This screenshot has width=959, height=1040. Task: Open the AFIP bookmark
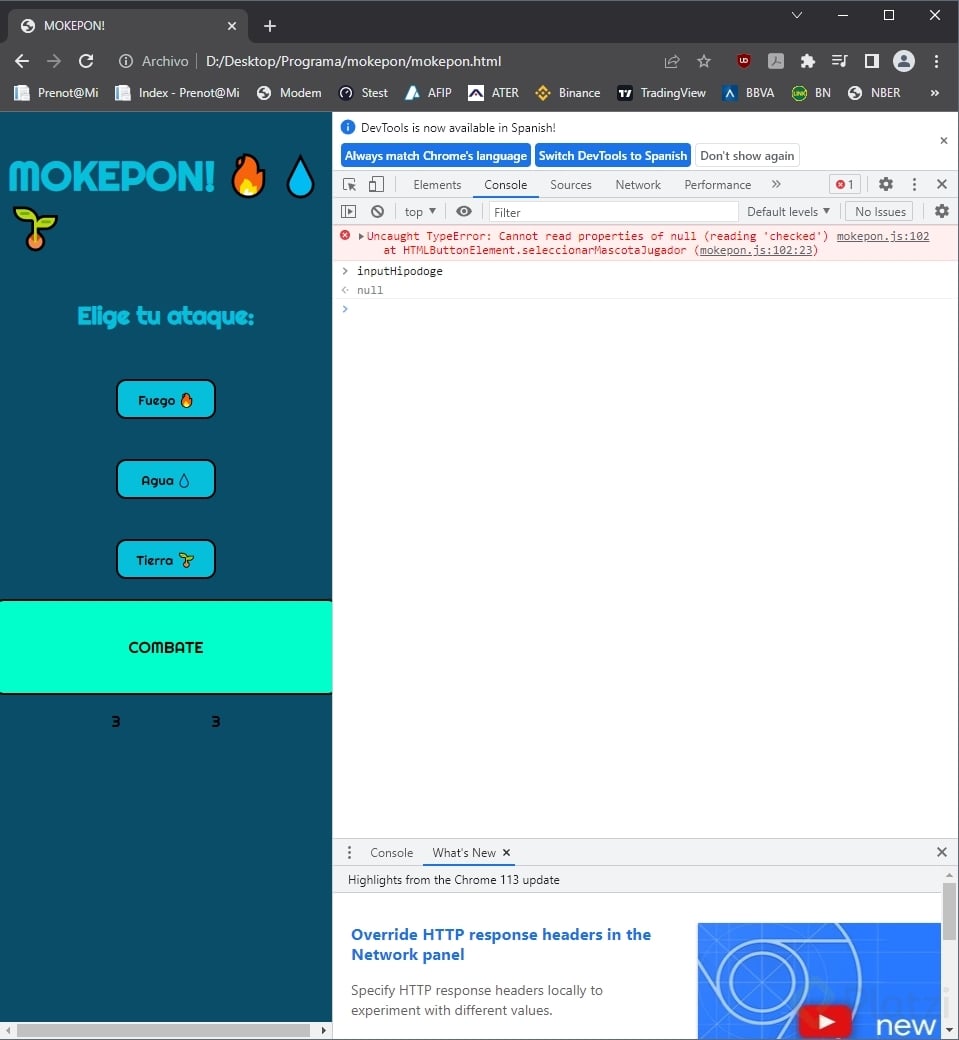[x=428, y=93]
